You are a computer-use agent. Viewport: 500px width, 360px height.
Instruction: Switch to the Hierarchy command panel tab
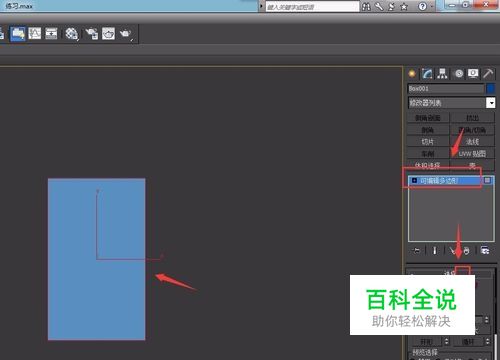tap(442, 73)
